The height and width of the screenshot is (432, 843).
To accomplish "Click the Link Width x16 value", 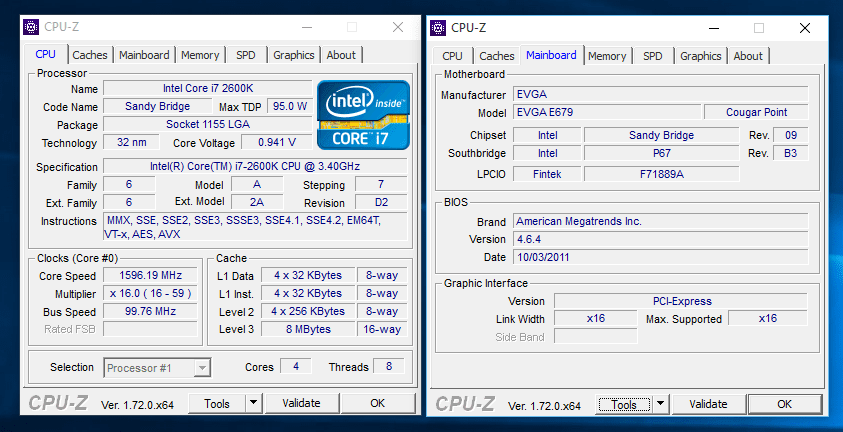I will (596, 319).
